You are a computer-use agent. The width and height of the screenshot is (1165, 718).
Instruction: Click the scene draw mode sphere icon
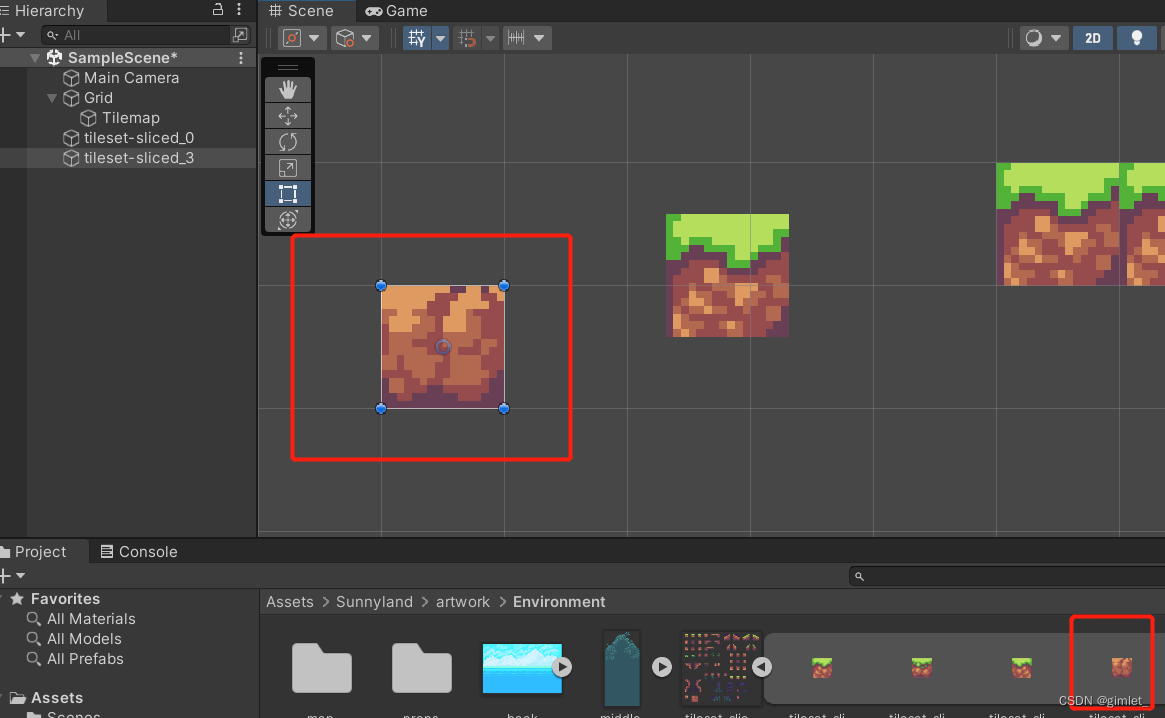(1033, 38)
